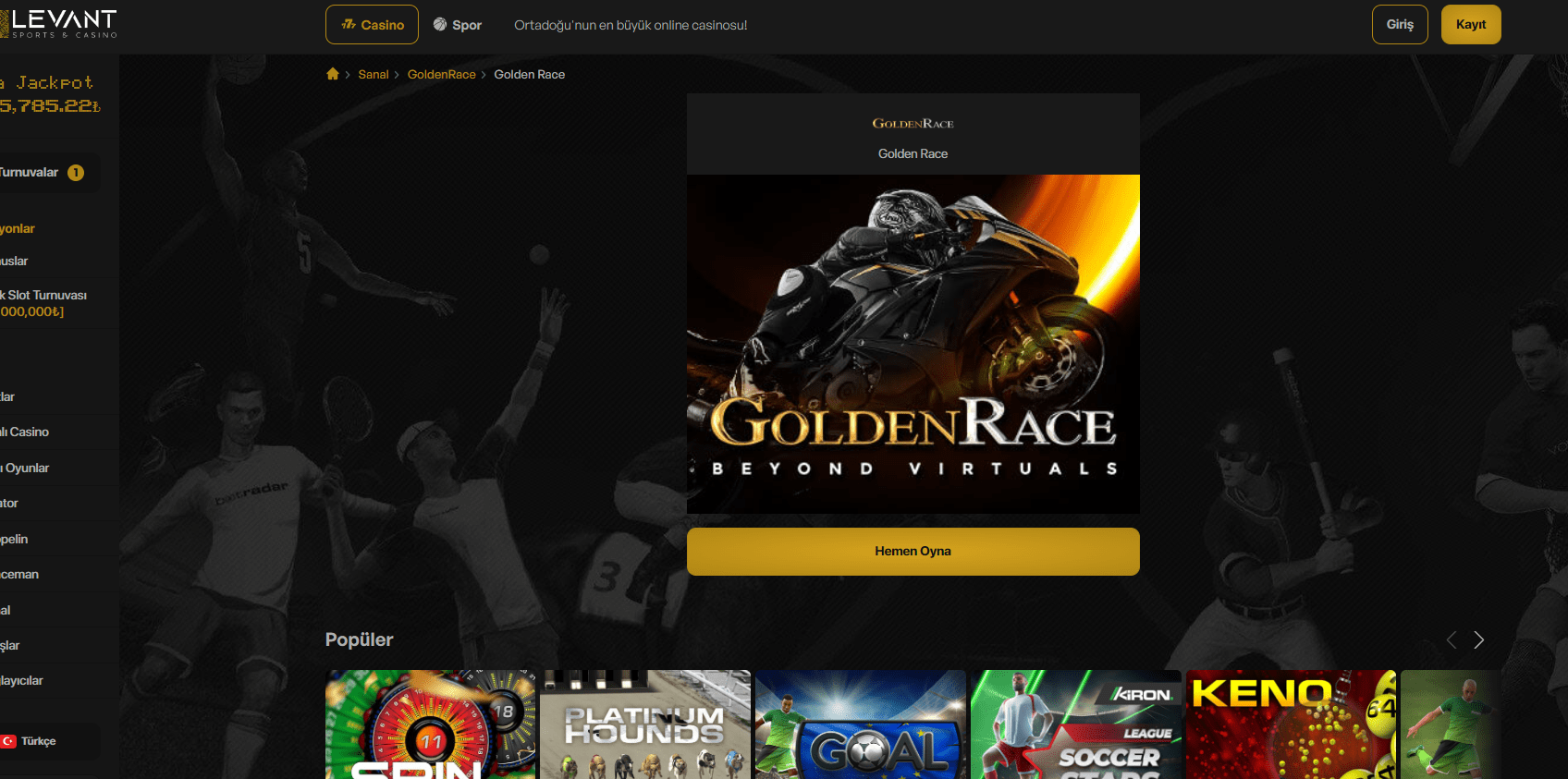Click the Spor tab ball icon
Image resolution: width=1568 pixels, height=779 pixels.
[440, 25]
